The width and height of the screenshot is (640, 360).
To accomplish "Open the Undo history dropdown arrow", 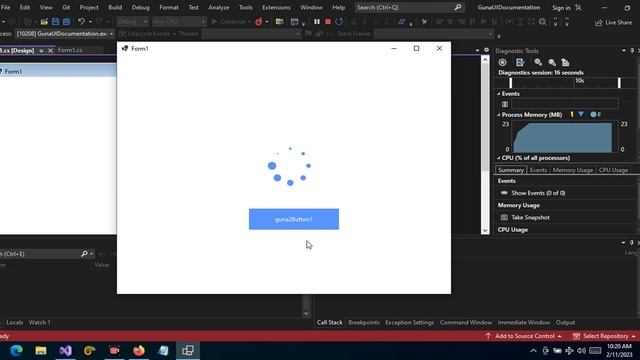I will (90, 22).
